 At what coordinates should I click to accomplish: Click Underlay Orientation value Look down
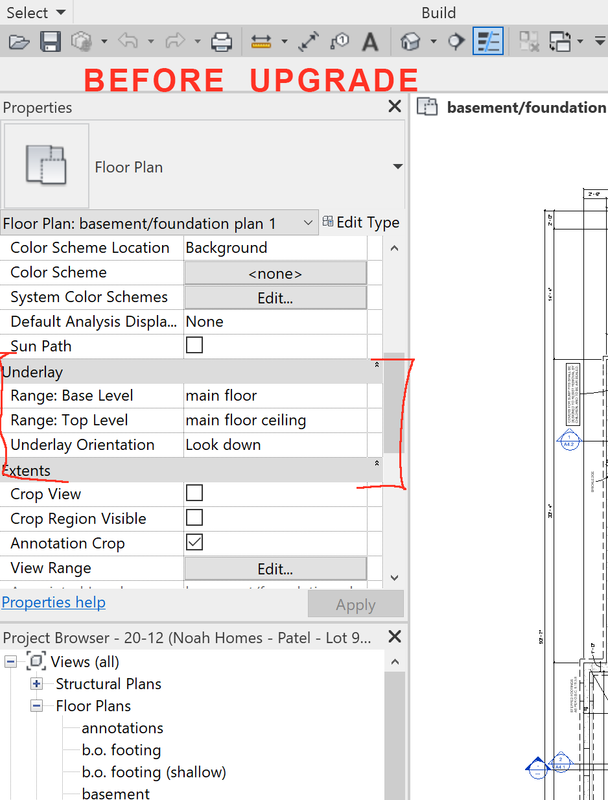275,445
